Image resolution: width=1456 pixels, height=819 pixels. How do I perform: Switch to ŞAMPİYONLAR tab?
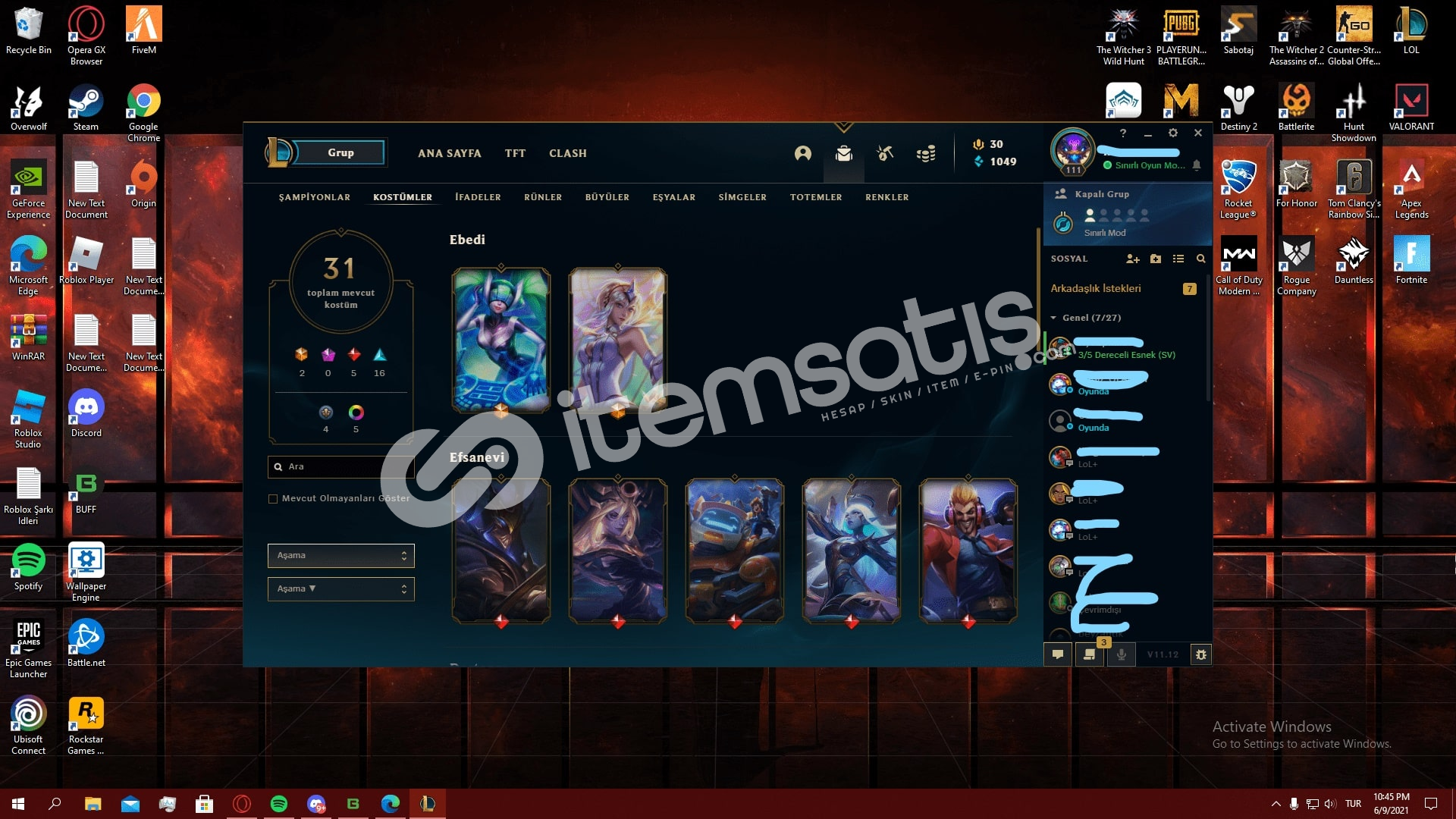(x=315, y=197)
